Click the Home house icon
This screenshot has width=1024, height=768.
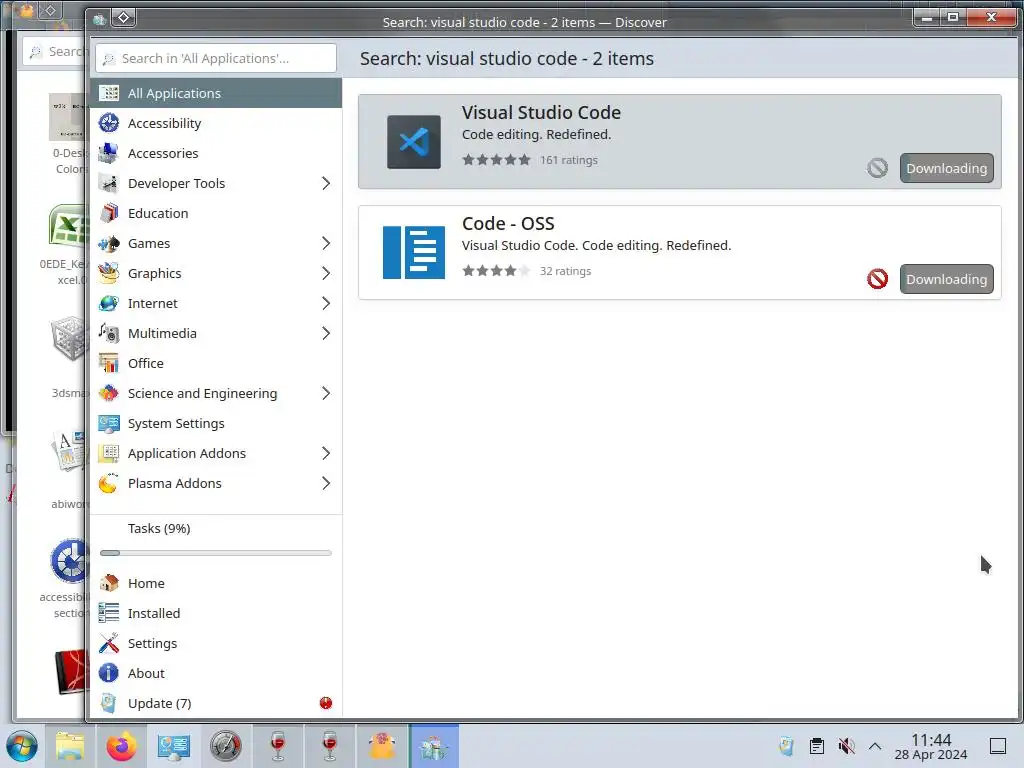pos(108,583)
